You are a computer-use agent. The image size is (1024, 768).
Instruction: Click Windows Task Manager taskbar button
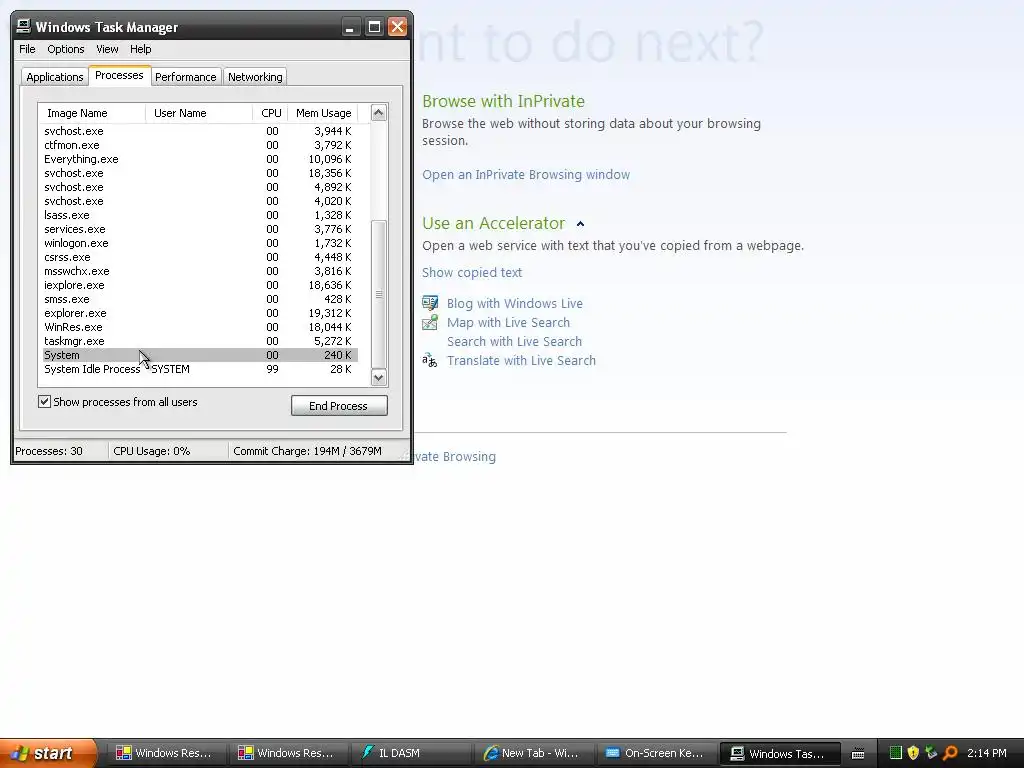(778, 753)
